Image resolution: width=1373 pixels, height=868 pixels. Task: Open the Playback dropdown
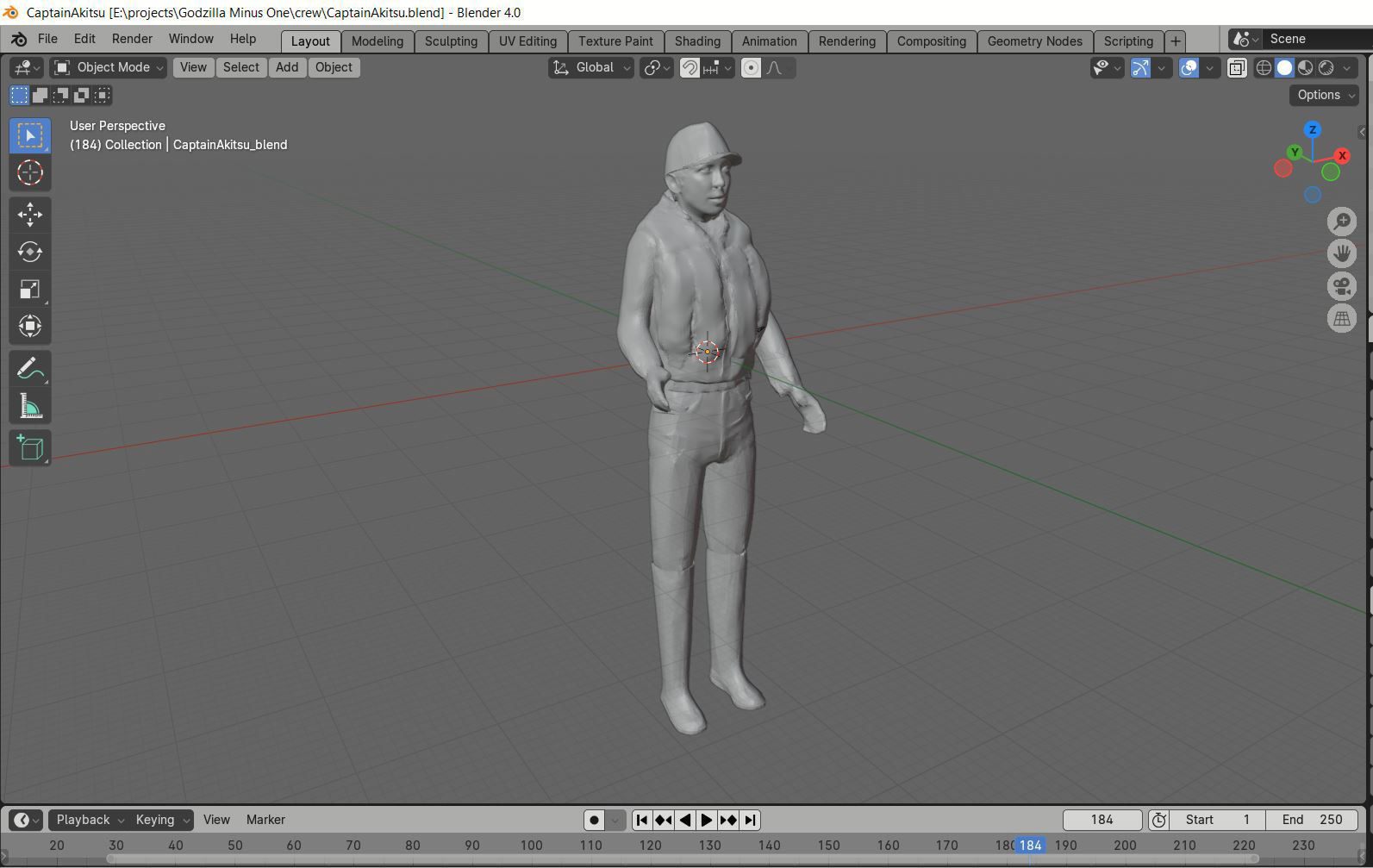(x=90, y=820)
